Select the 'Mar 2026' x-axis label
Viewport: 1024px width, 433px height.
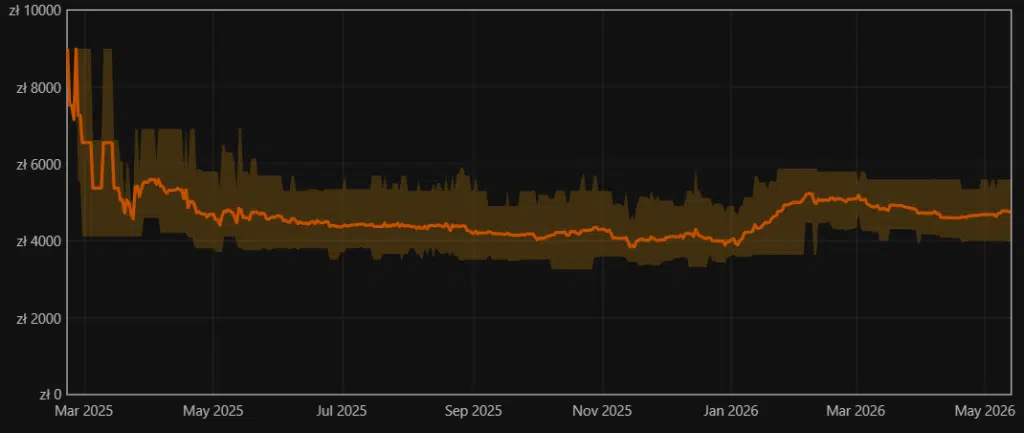857,411
